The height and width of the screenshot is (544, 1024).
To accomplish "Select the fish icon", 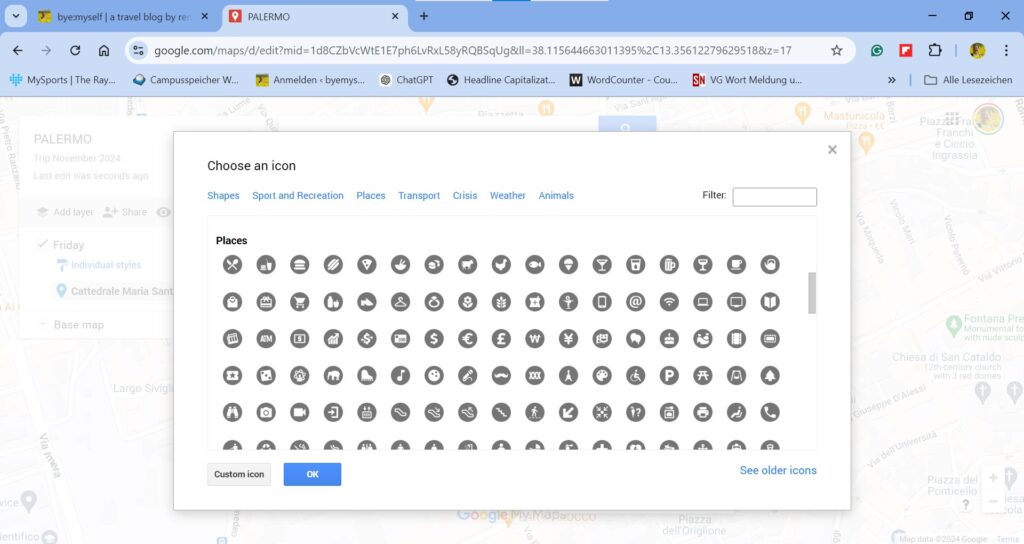I will (x=535, y=264).
